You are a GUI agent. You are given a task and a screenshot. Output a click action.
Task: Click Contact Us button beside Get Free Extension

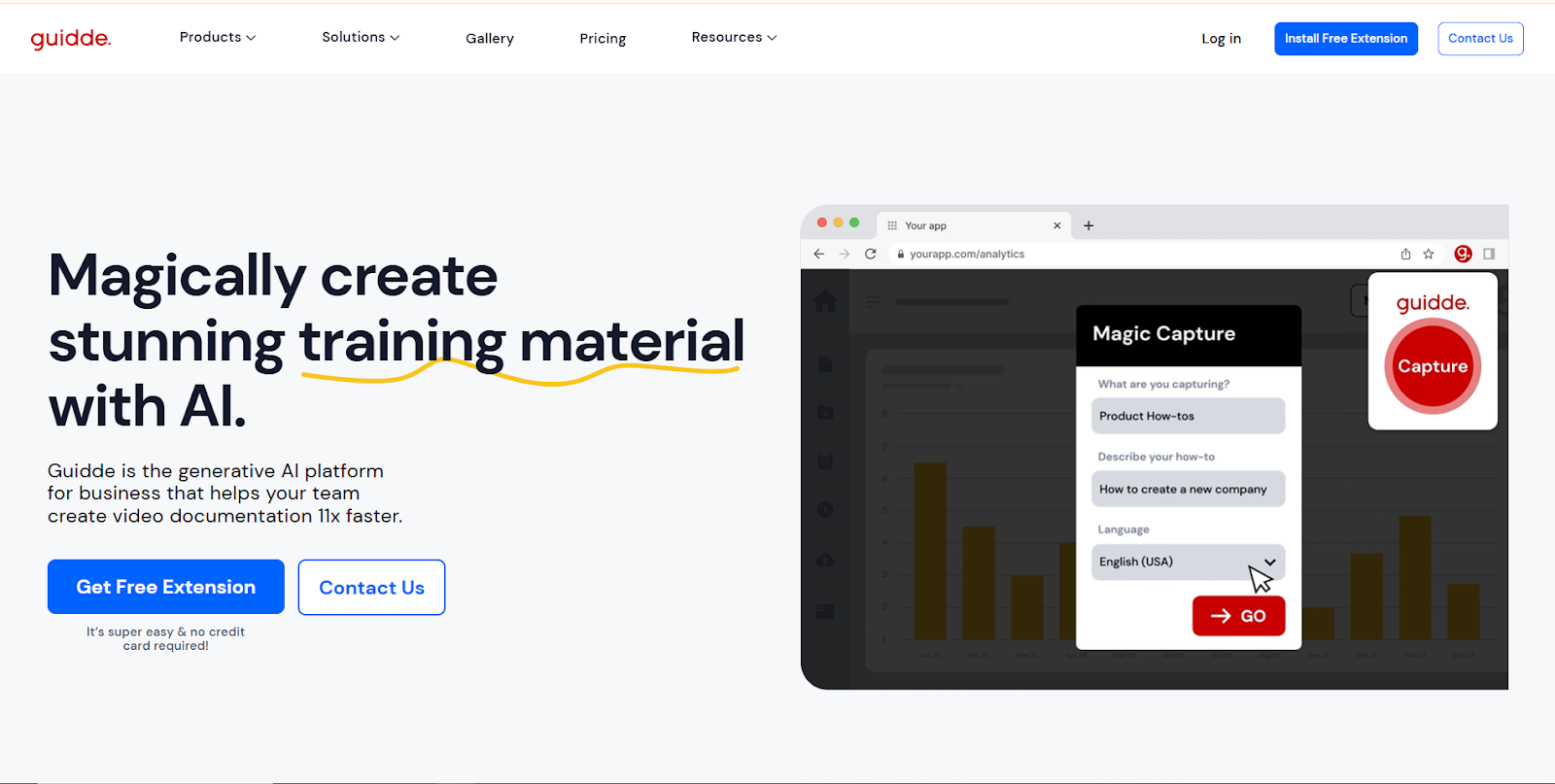coord(371,588)
